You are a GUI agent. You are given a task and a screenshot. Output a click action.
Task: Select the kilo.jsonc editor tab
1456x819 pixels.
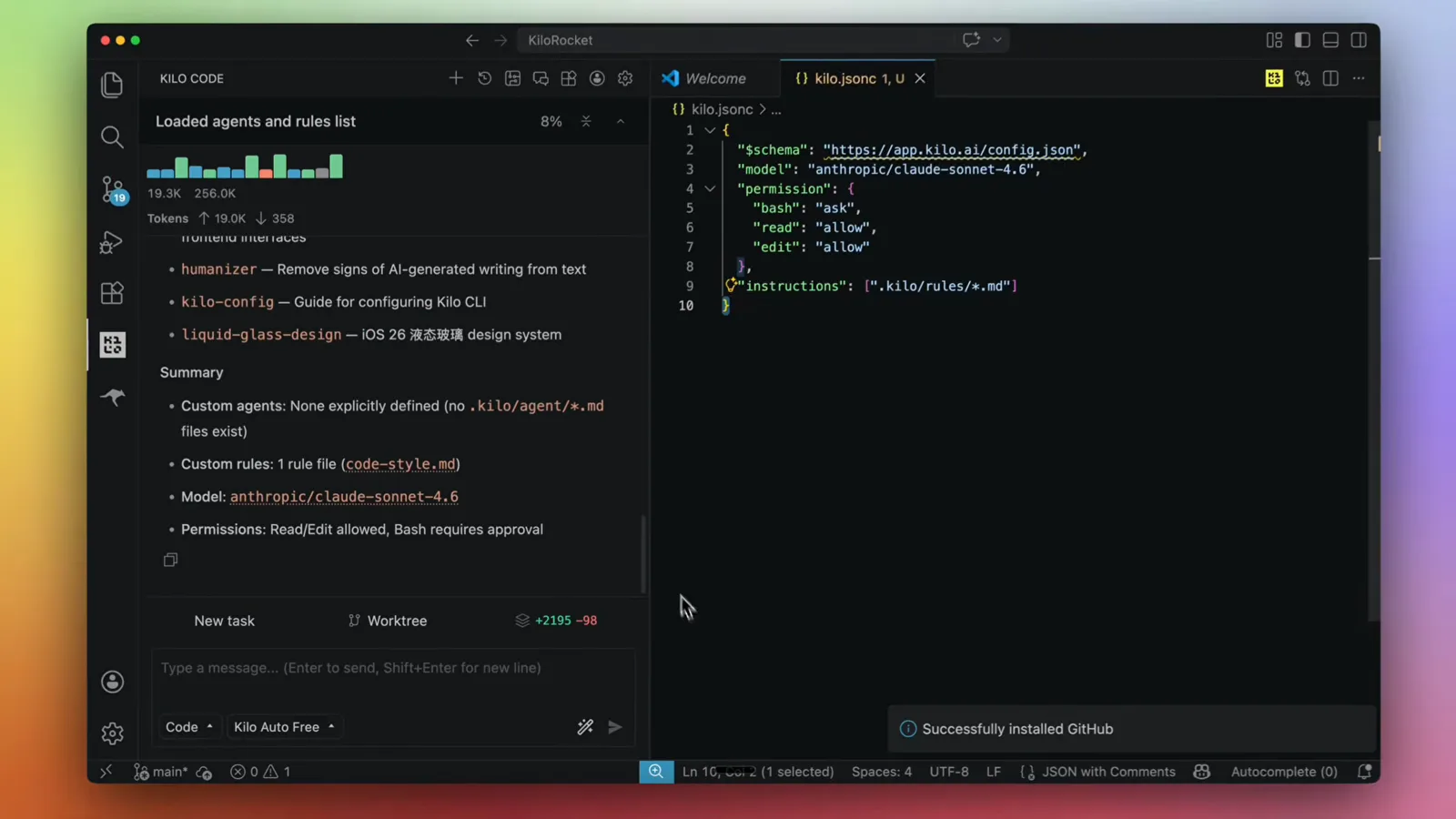pos(850,78)
